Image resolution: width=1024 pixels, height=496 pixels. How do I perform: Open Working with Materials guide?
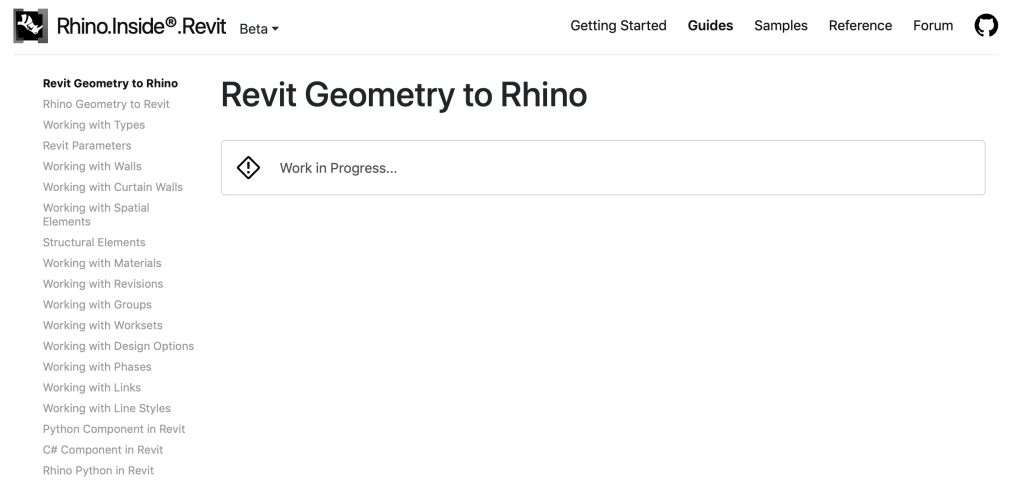tap(102, 264)
